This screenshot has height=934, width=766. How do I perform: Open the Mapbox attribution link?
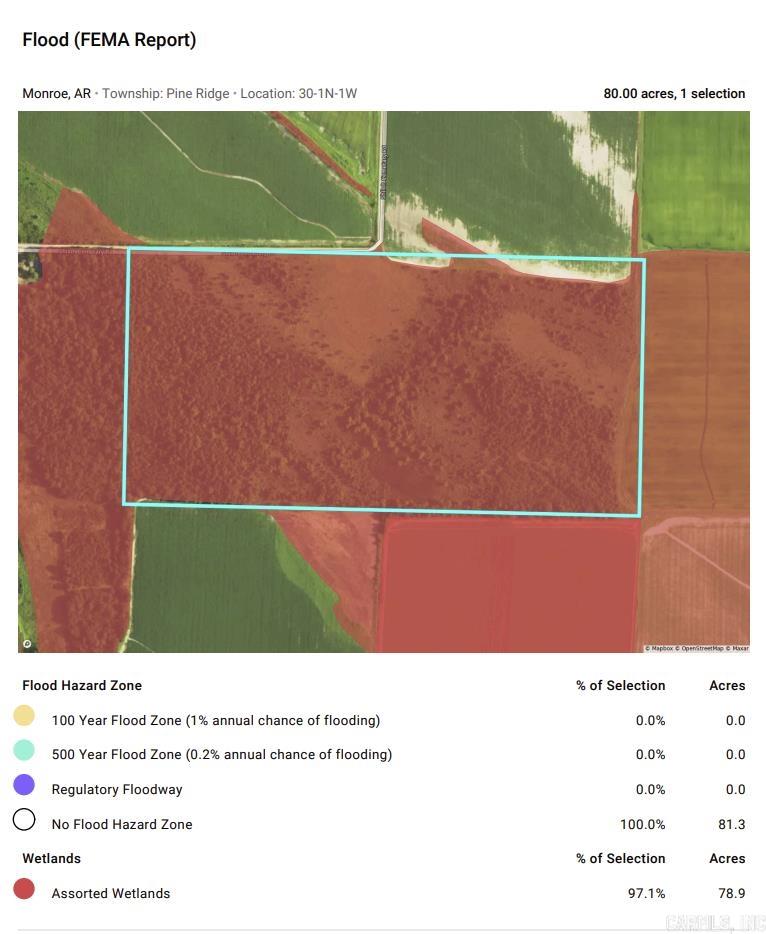coord(661,649)
